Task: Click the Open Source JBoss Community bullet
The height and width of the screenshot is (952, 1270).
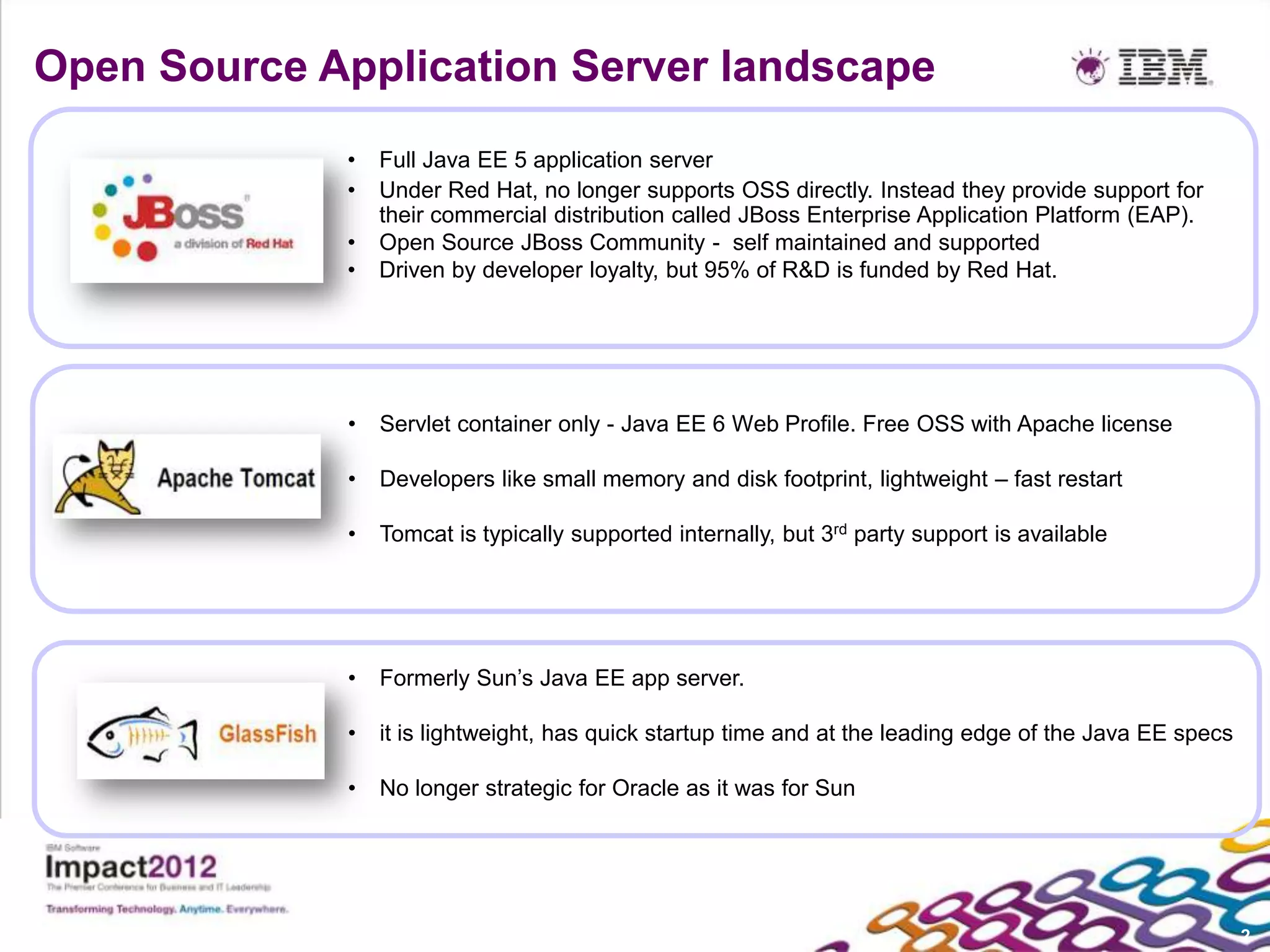Action: [709, 242]
